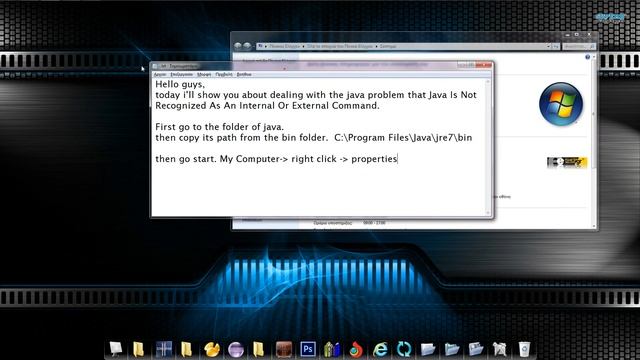The height and width of the screenshot is (360, 640).
Task: Click the purple orb dock icon
Action: (236, 349)
